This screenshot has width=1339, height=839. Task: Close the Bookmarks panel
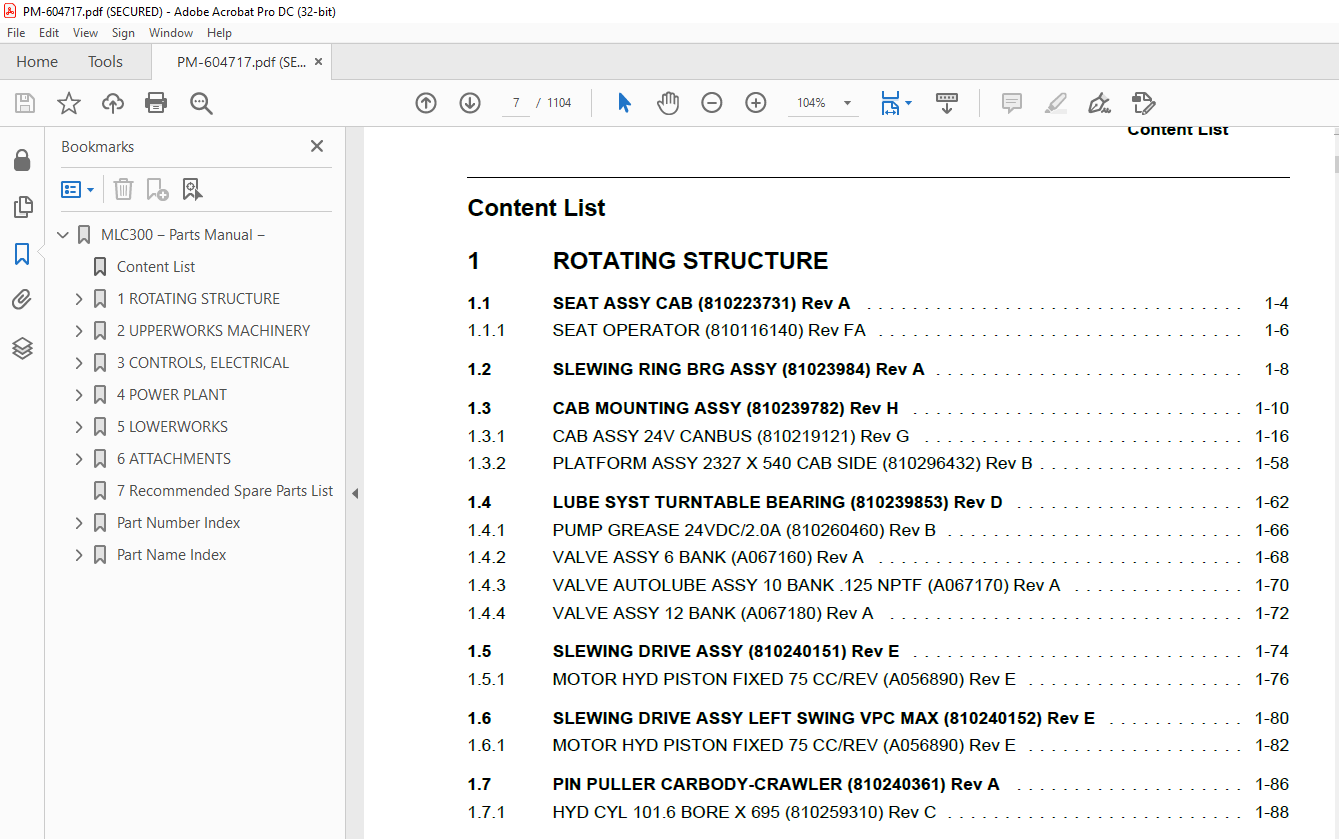(317, 146)
